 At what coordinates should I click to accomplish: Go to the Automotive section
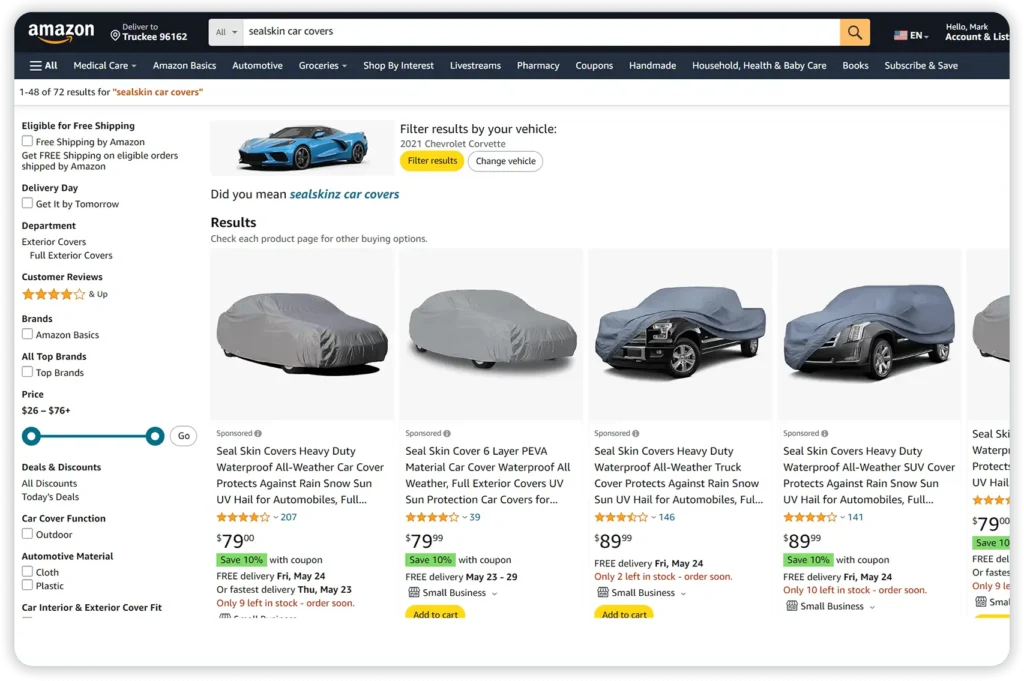click(x=257, y=65)
